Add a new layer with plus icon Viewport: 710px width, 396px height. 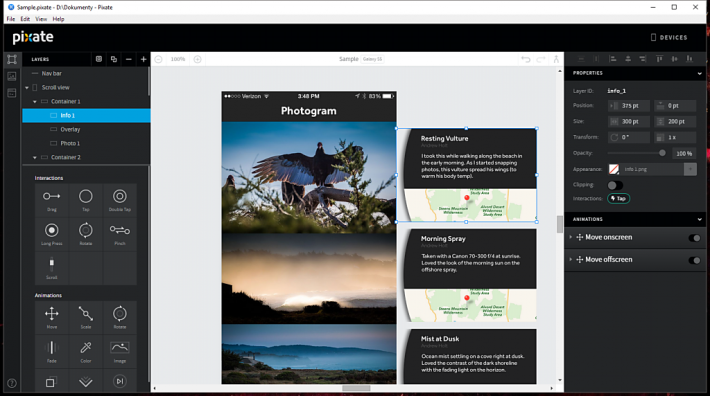144,59
